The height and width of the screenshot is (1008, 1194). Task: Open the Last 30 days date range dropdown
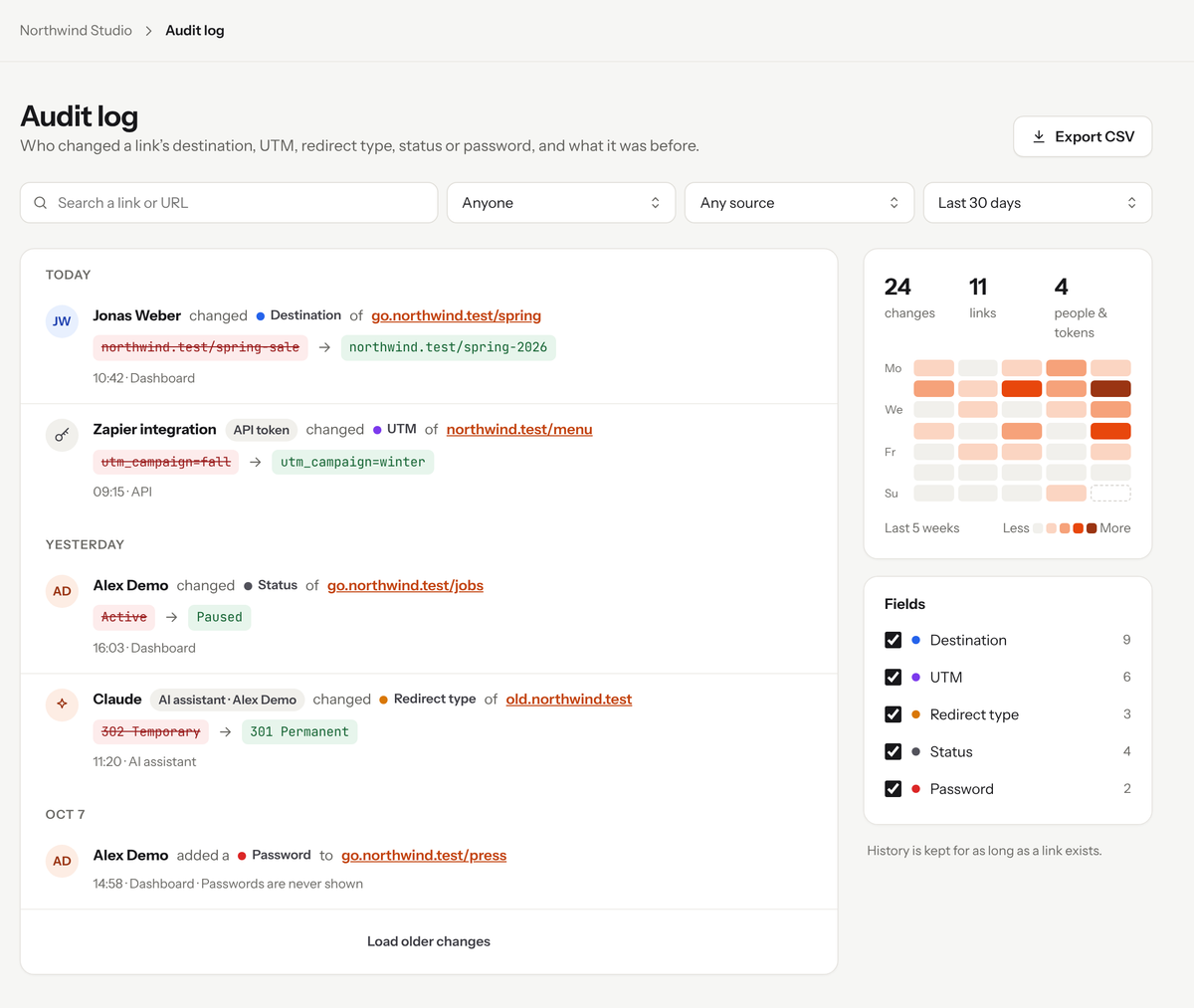1038,203
